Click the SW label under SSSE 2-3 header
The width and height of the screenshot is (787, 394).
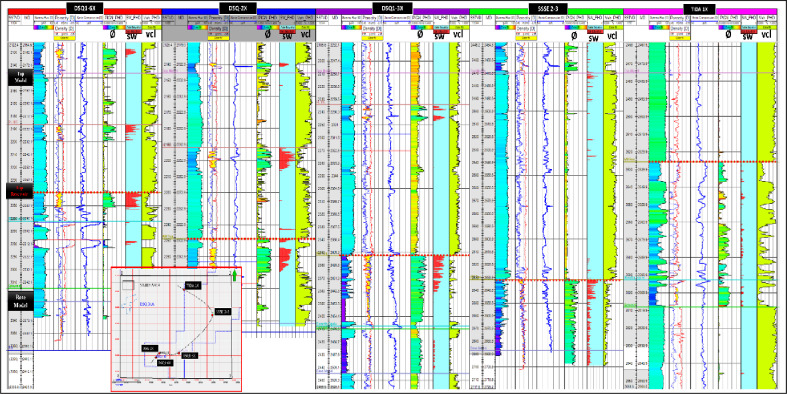tap(594, 37)
